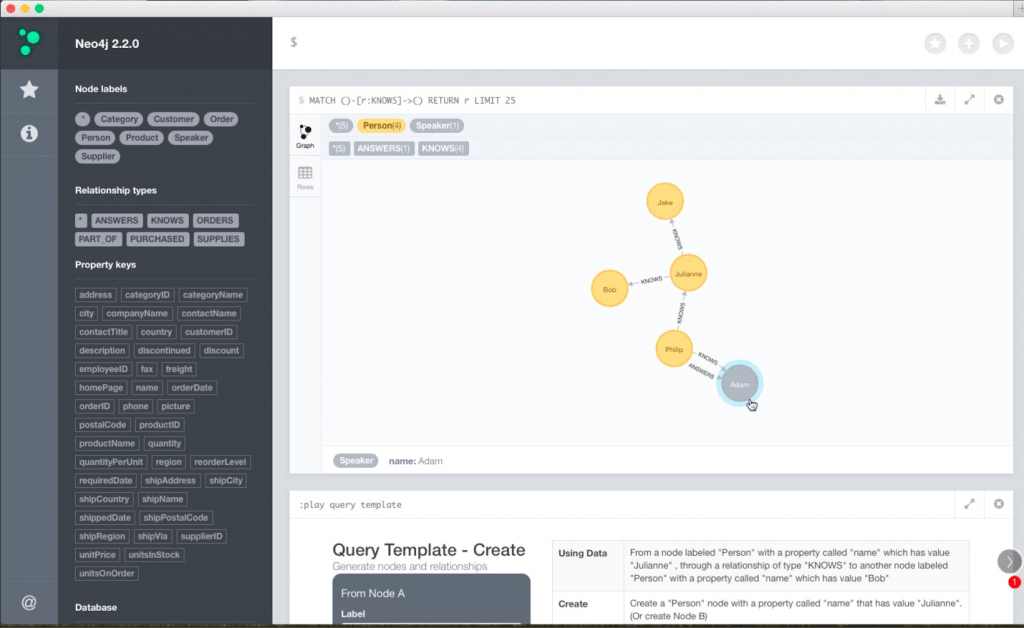The width and height of the screenshot is (1024, 628).
Task: Click the command editor input field
Action: tap(601, 42)
